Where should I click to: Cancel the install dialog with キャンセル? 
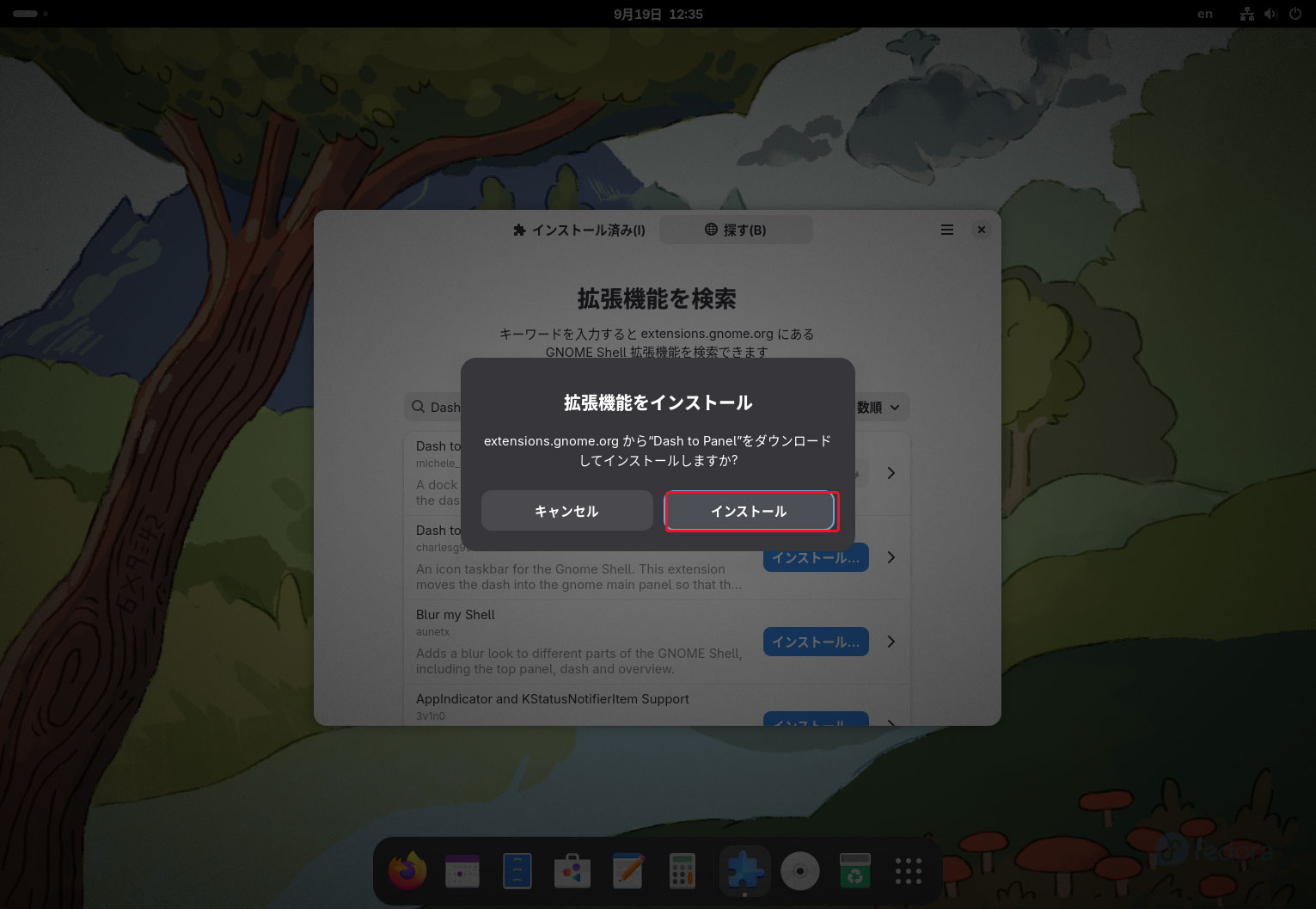pos(566,511)
